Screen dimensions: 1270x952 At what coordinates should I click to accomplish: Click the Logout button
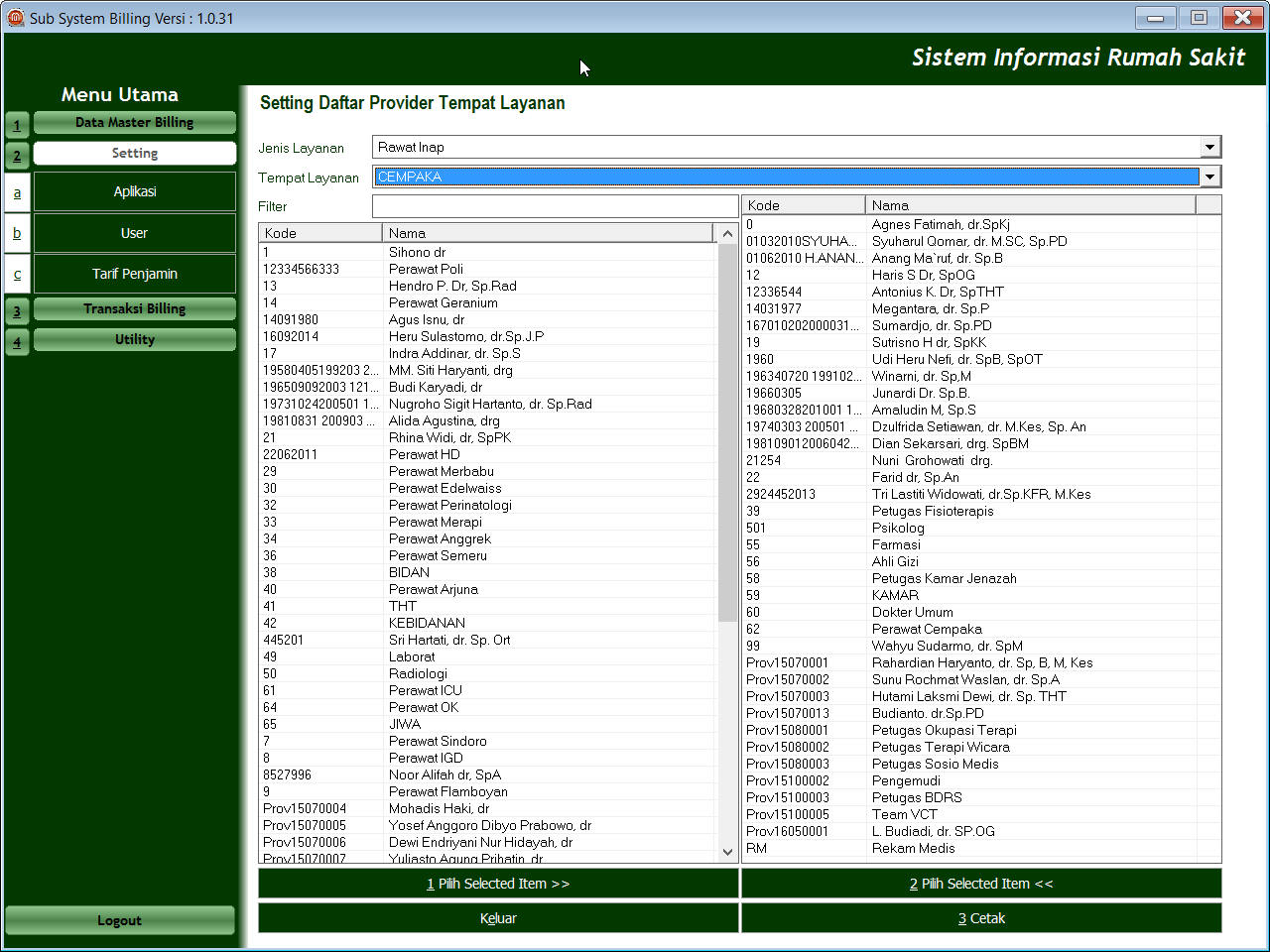coord(120,920)
